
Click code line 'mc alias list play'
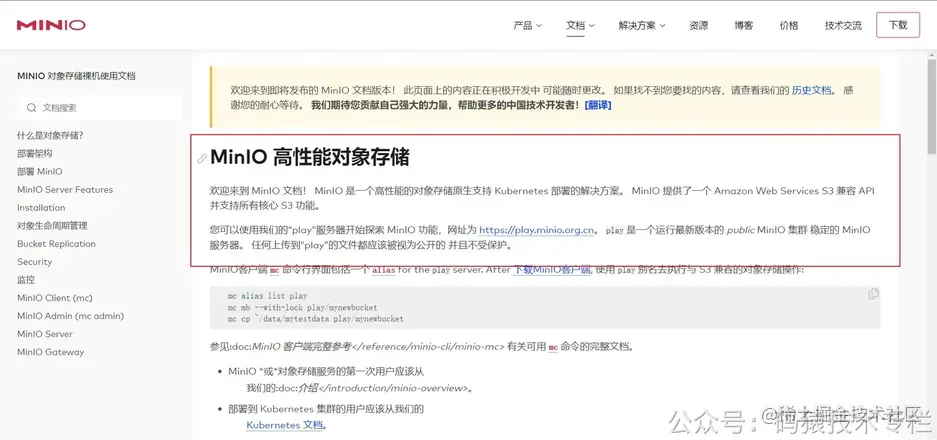tap(267, 296)
